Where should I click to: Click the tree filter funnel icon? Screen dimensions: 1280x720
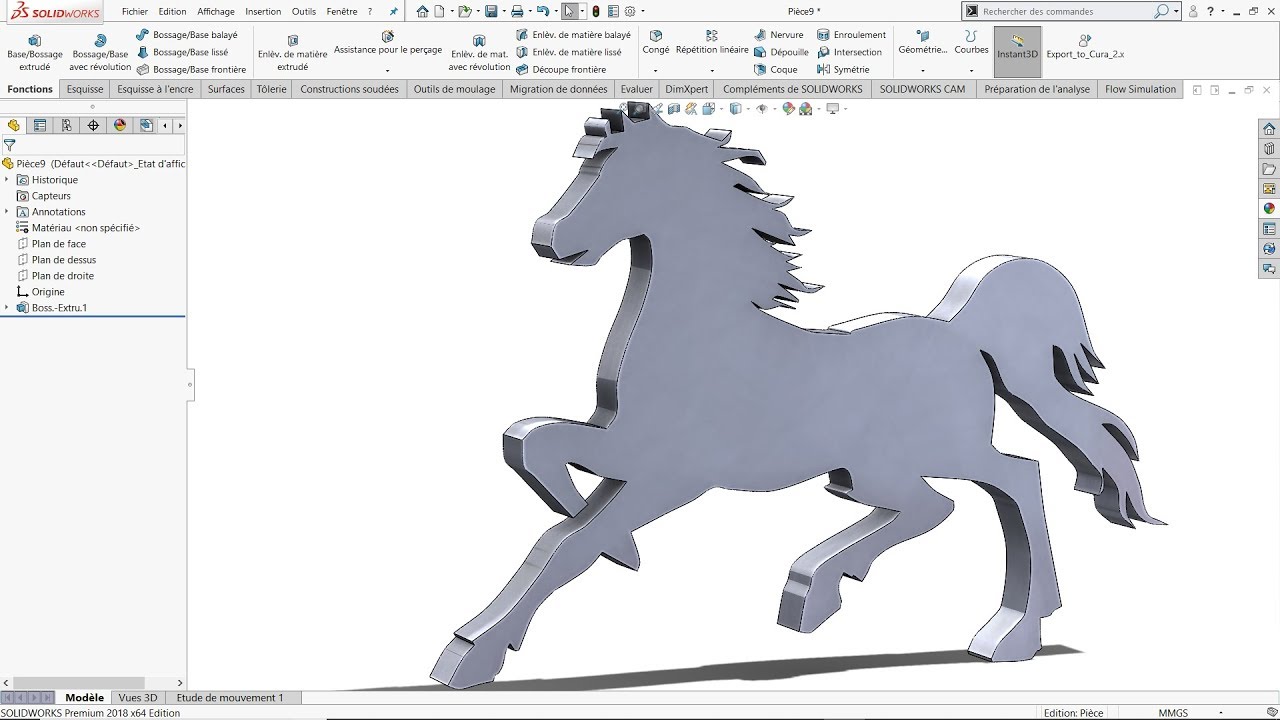coord(10,145)
